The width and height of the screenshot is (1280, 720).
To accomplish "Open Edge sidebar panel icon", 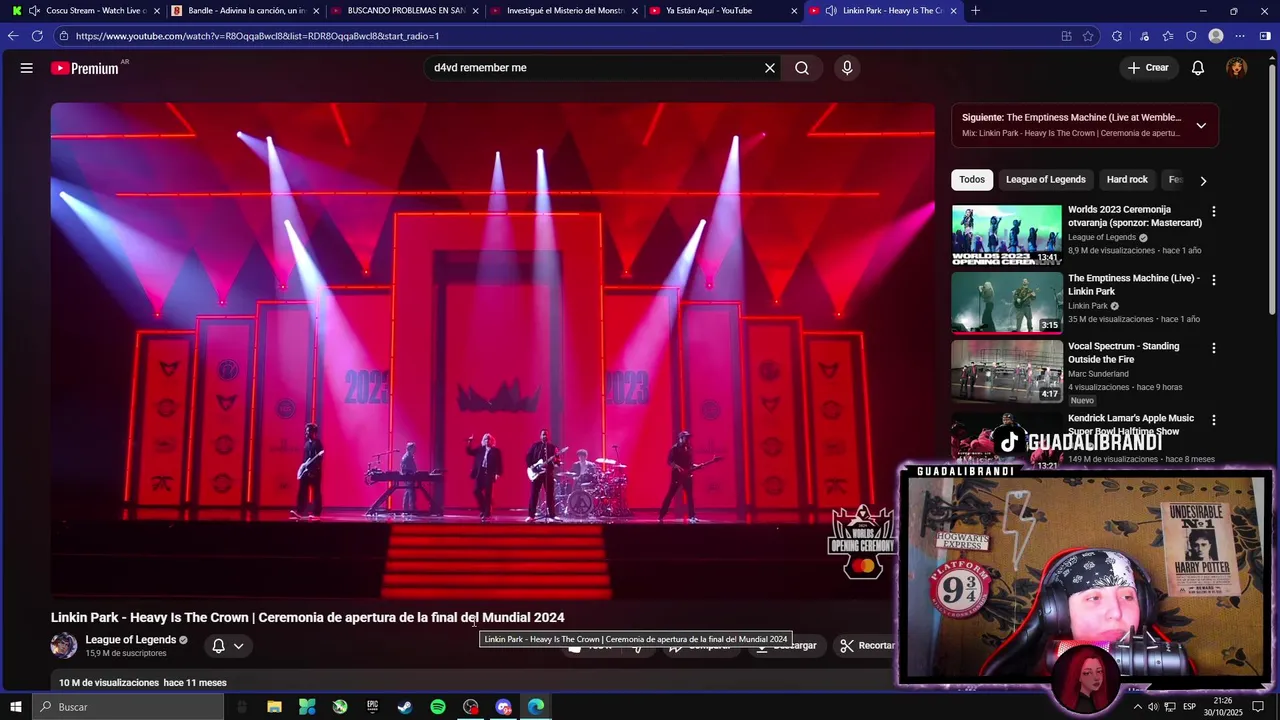I will [x=1265, y=36].
